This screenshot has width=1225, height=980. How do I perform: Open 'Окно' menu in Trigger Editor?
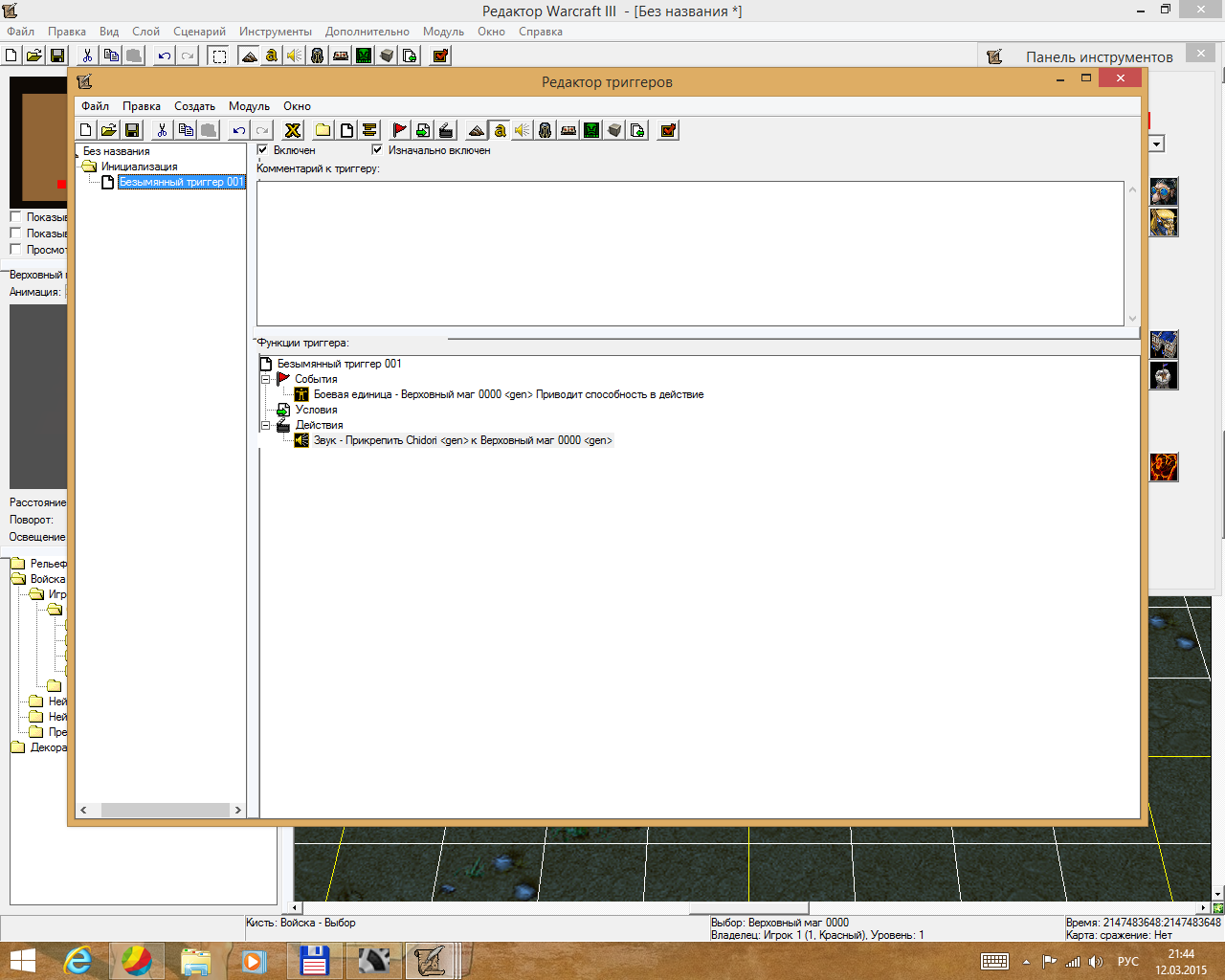coord(297,106)
